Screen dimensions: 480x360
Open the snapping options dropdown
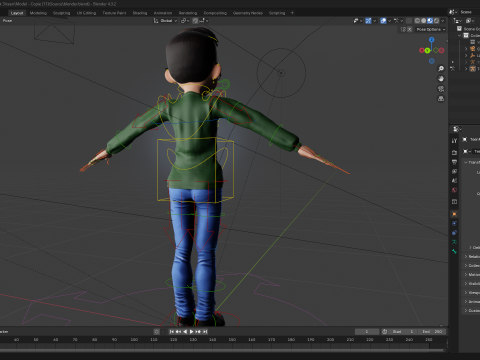204,21
